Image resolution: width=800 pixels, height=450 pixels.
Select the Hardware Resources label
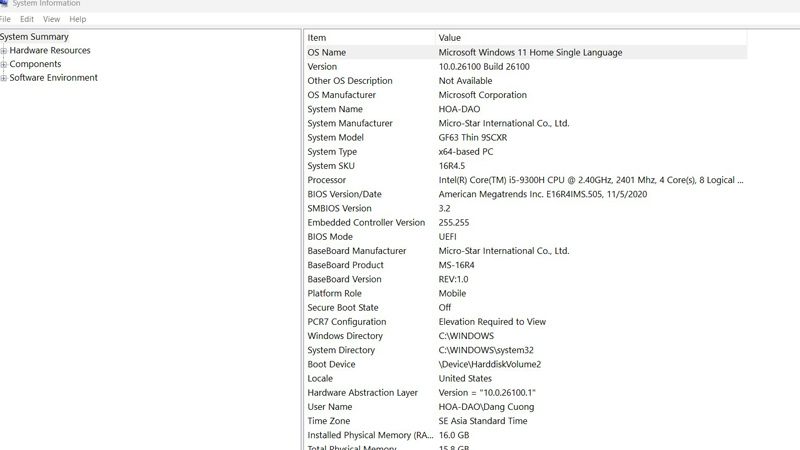click(50, 51)
